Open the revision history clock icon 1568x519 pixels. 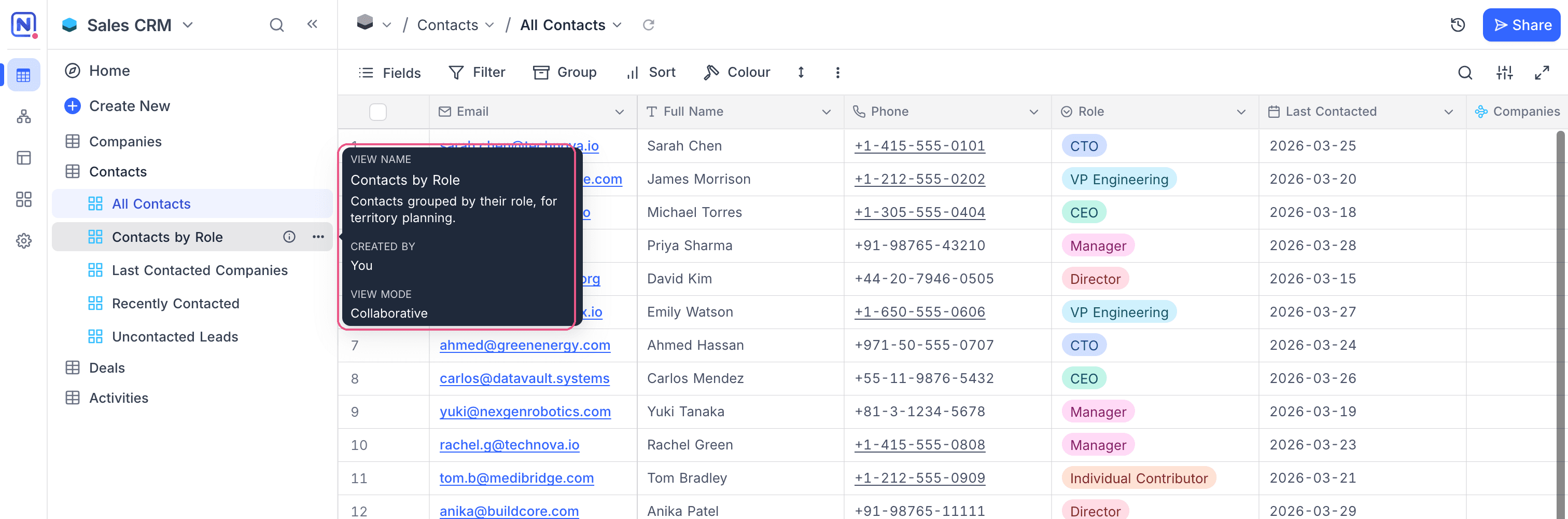[1457, 25]
